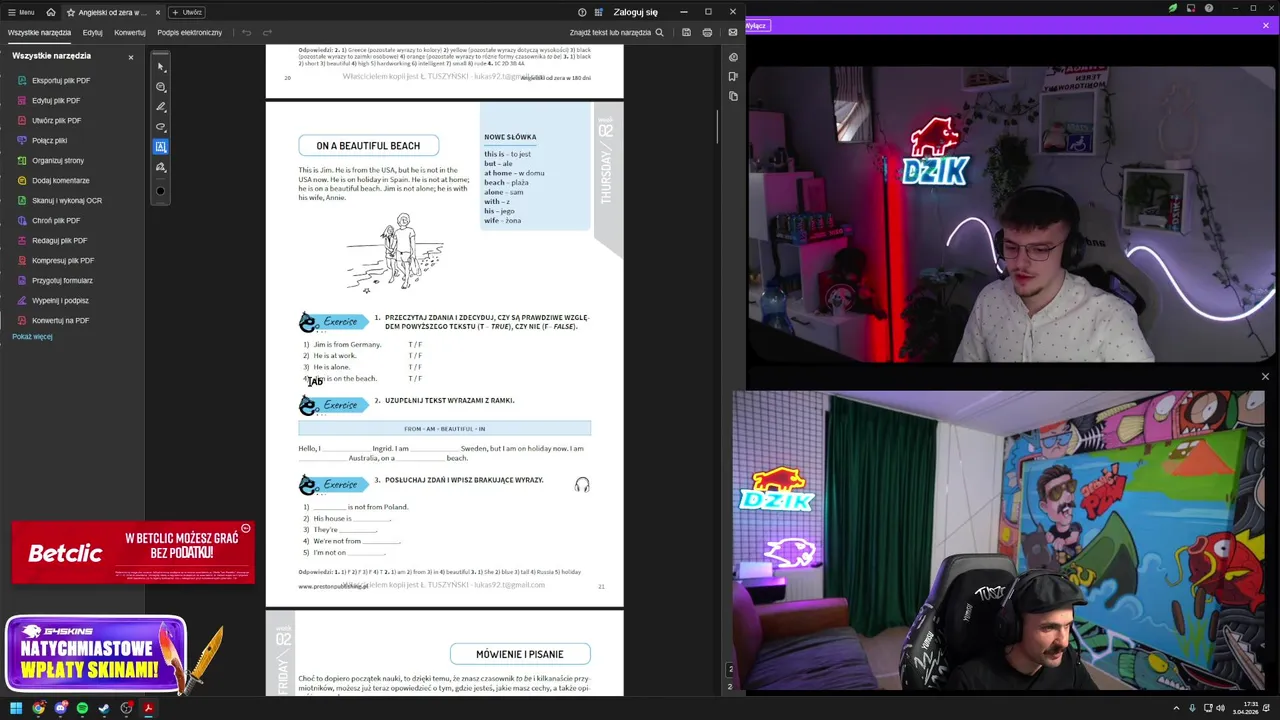Open the right rail bookmarks icon

(x=733, y=76)
